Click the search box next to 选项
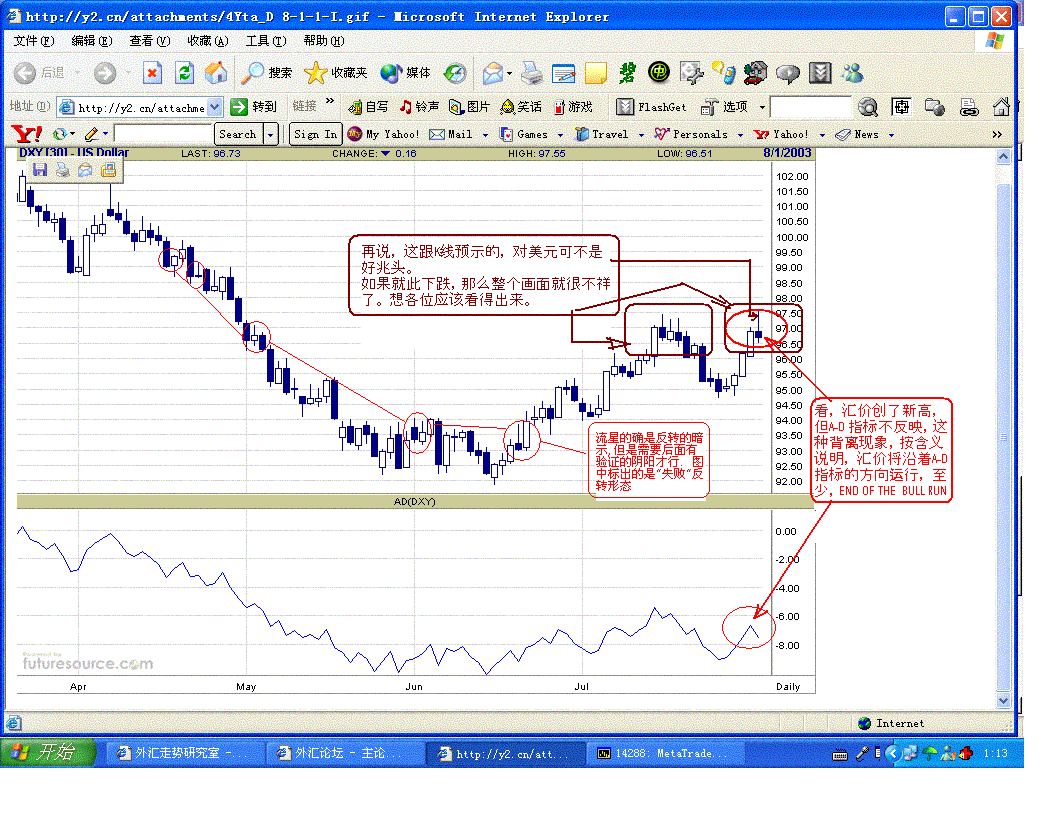Image resolution: width=1054 pixels, height=832 pixels. pos(811,107)
